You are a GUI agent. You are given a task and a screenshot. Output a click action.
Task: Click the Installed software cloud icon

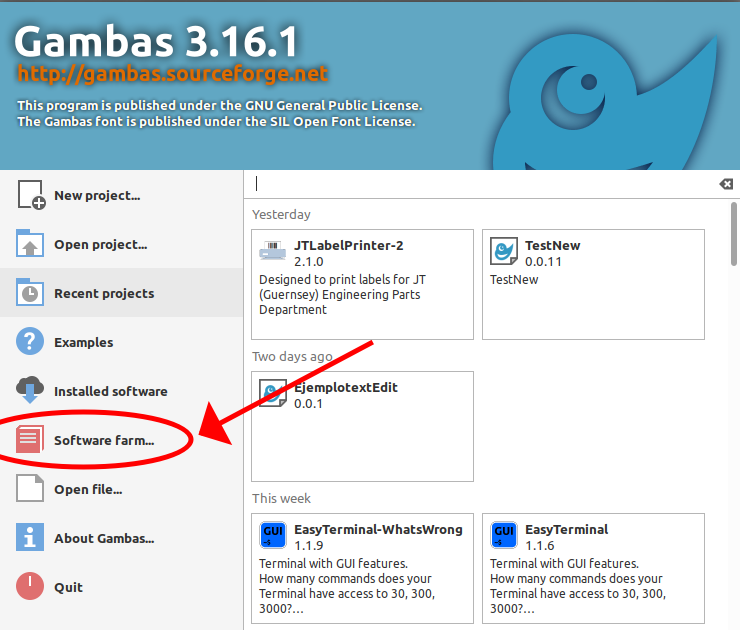[30, 390]
